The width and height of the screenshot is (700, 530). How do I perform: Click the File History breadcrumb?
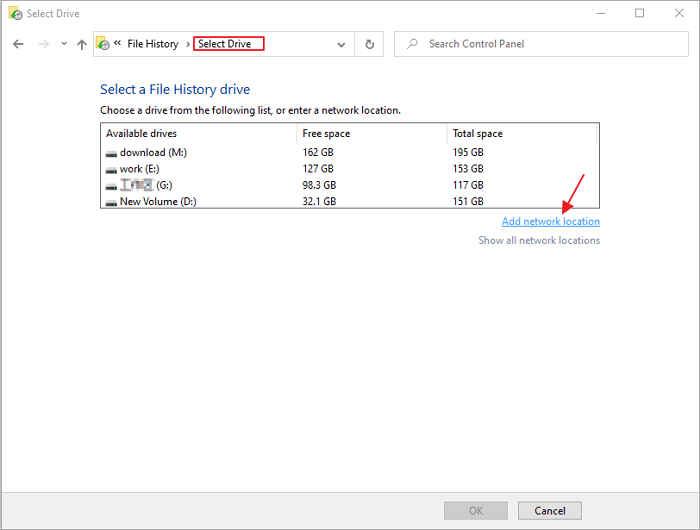(152, 44)
